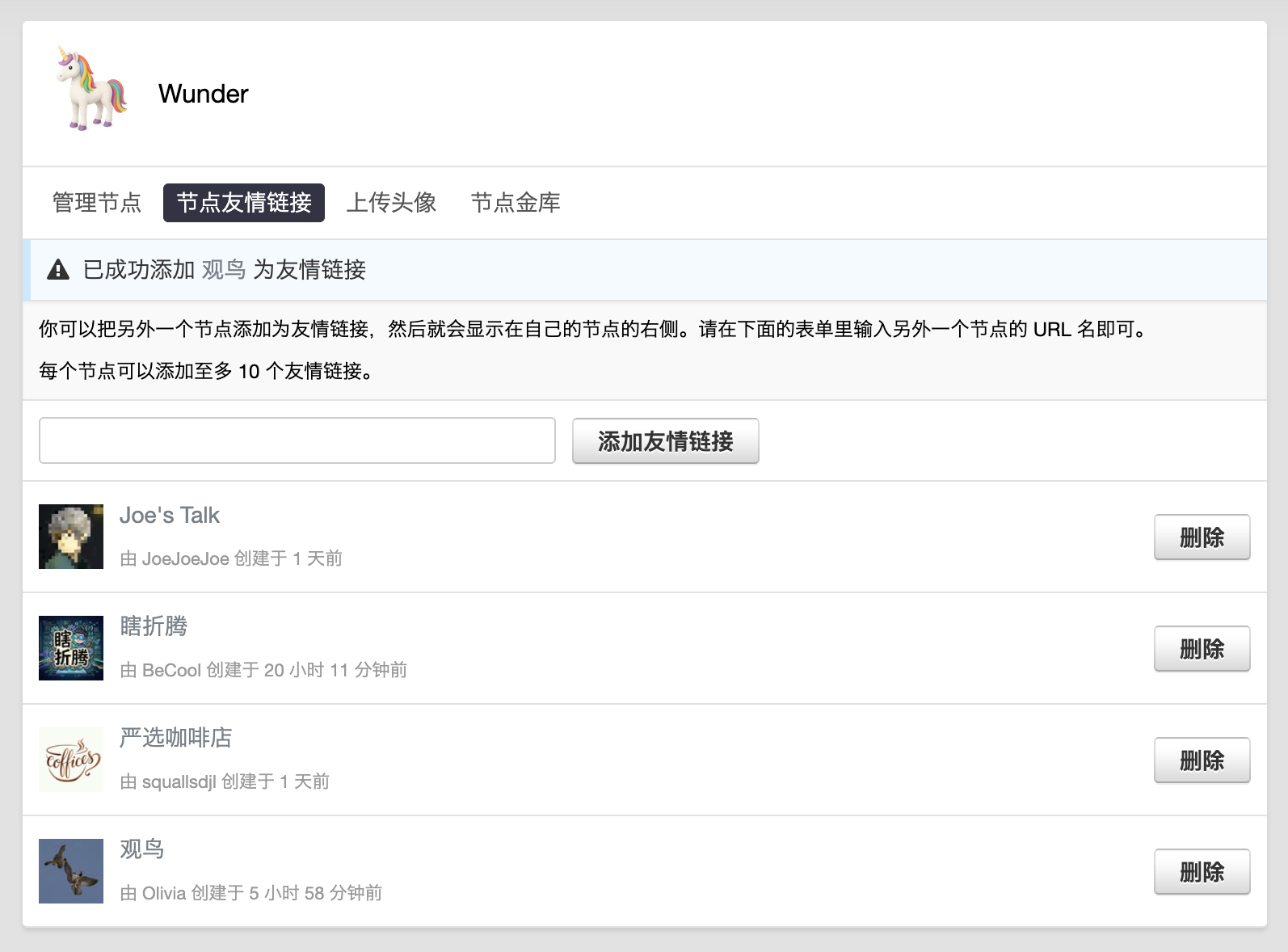Screen dimensions: 1288x952
Task: Open the 严选咖啡店 title link
Action: click(x=176, y=738)
